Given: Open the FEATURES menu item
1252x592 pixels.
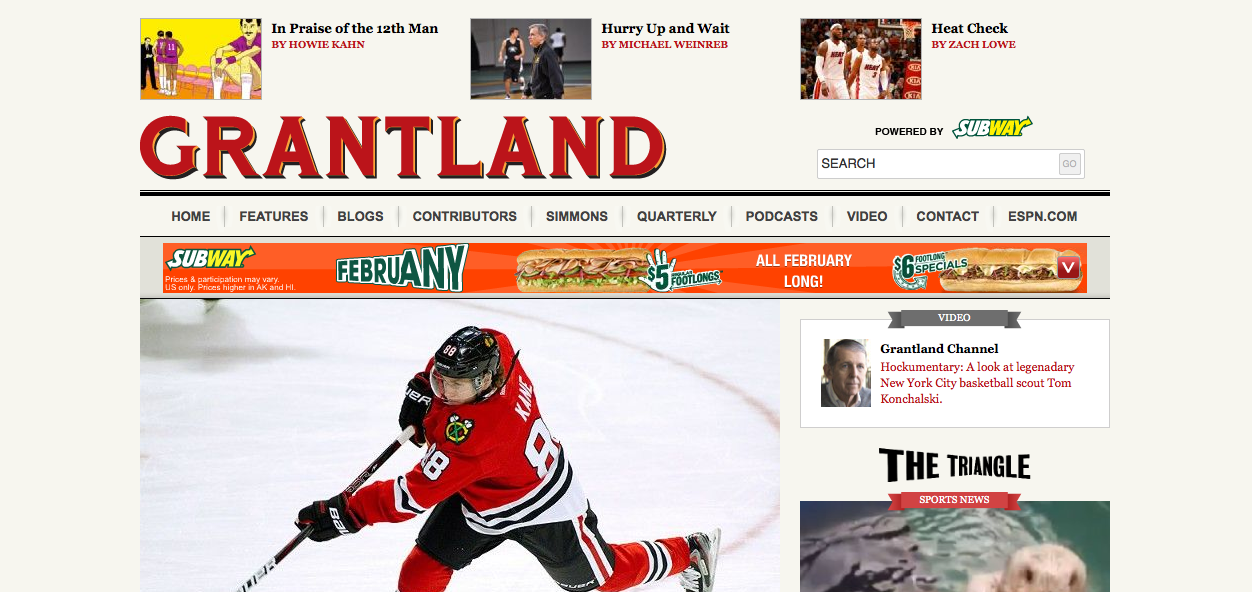Looking at the screenshot, I should (274, 216).
